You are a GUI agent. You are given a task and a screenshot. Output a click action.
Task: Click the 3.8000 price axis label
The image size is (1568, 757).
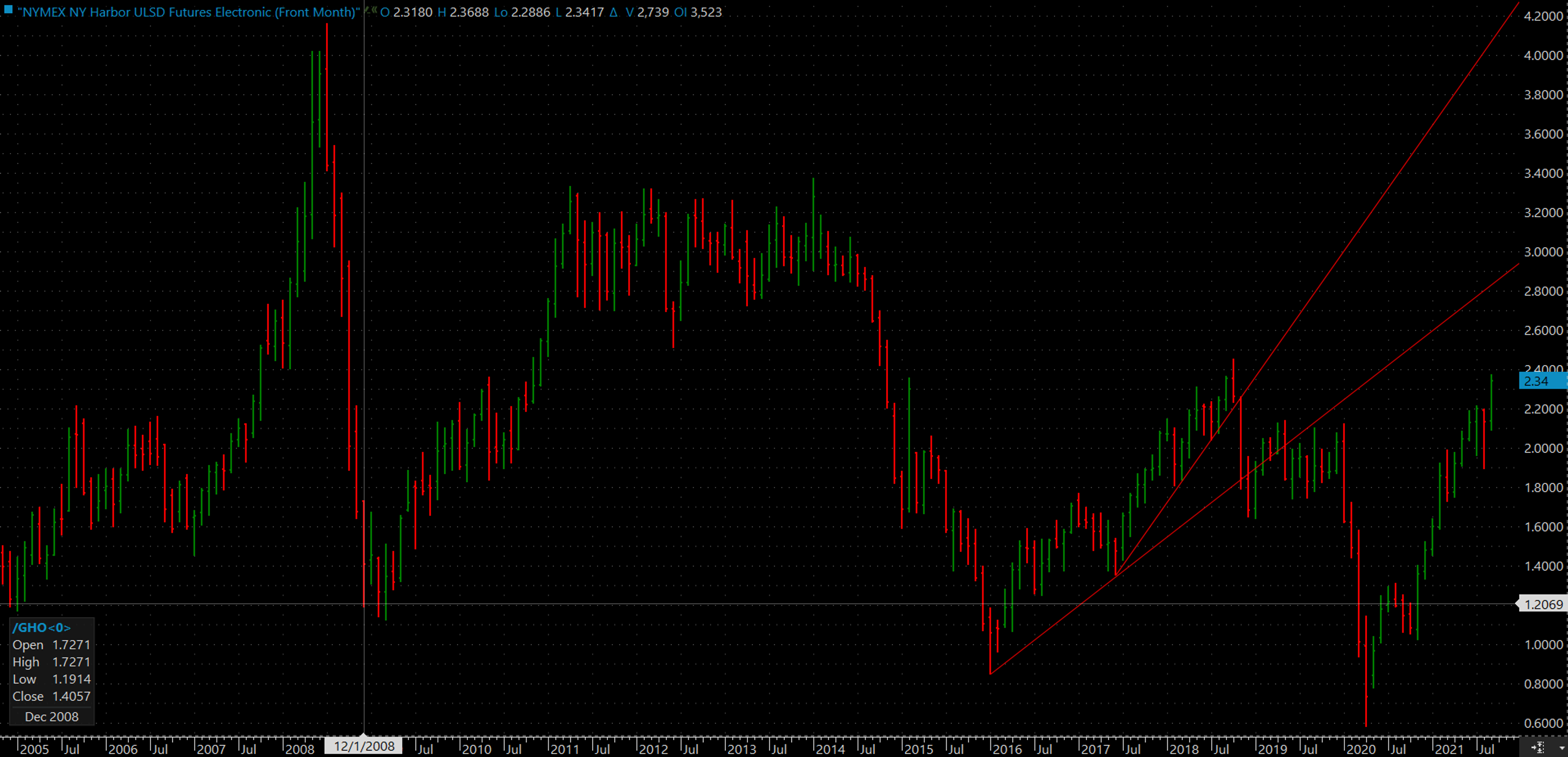pos(1543,94)
